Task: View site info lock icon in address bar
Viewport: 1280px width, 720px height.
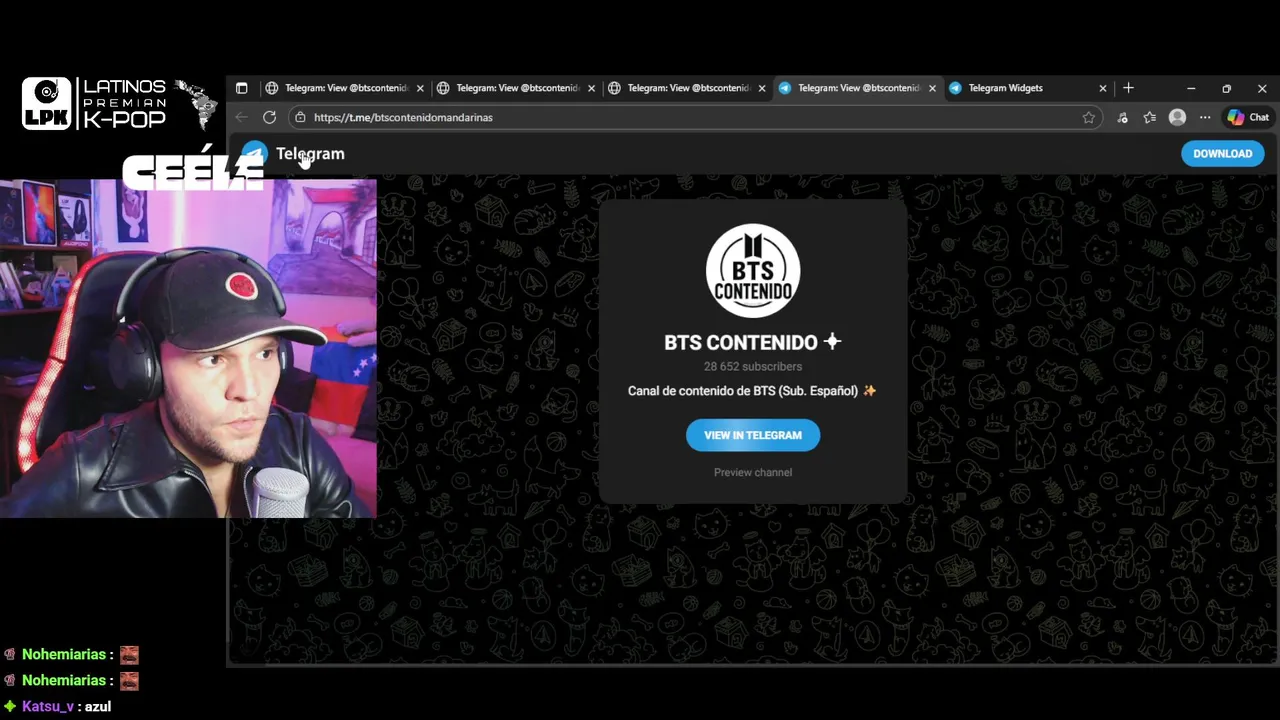Action: pos(300,117)
